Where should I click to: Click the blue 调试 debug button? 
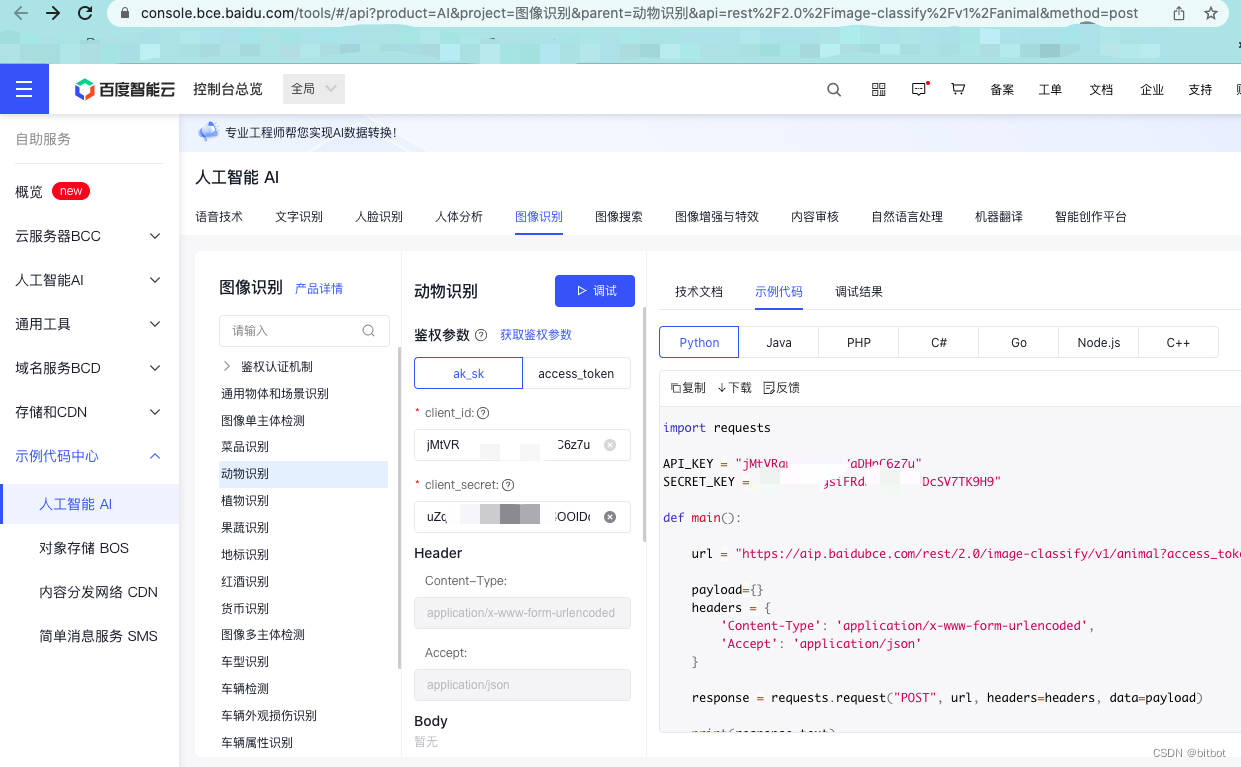click(x=595, y=291)
